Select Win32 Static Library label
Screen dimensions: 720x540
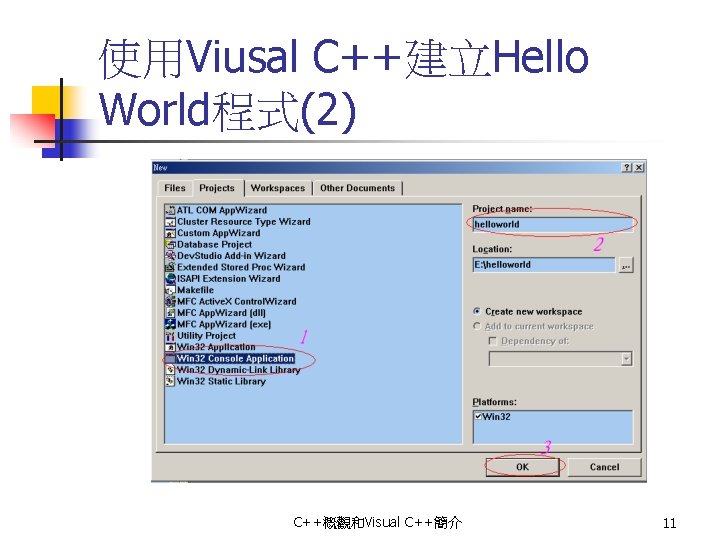click(x=221, y=381)
